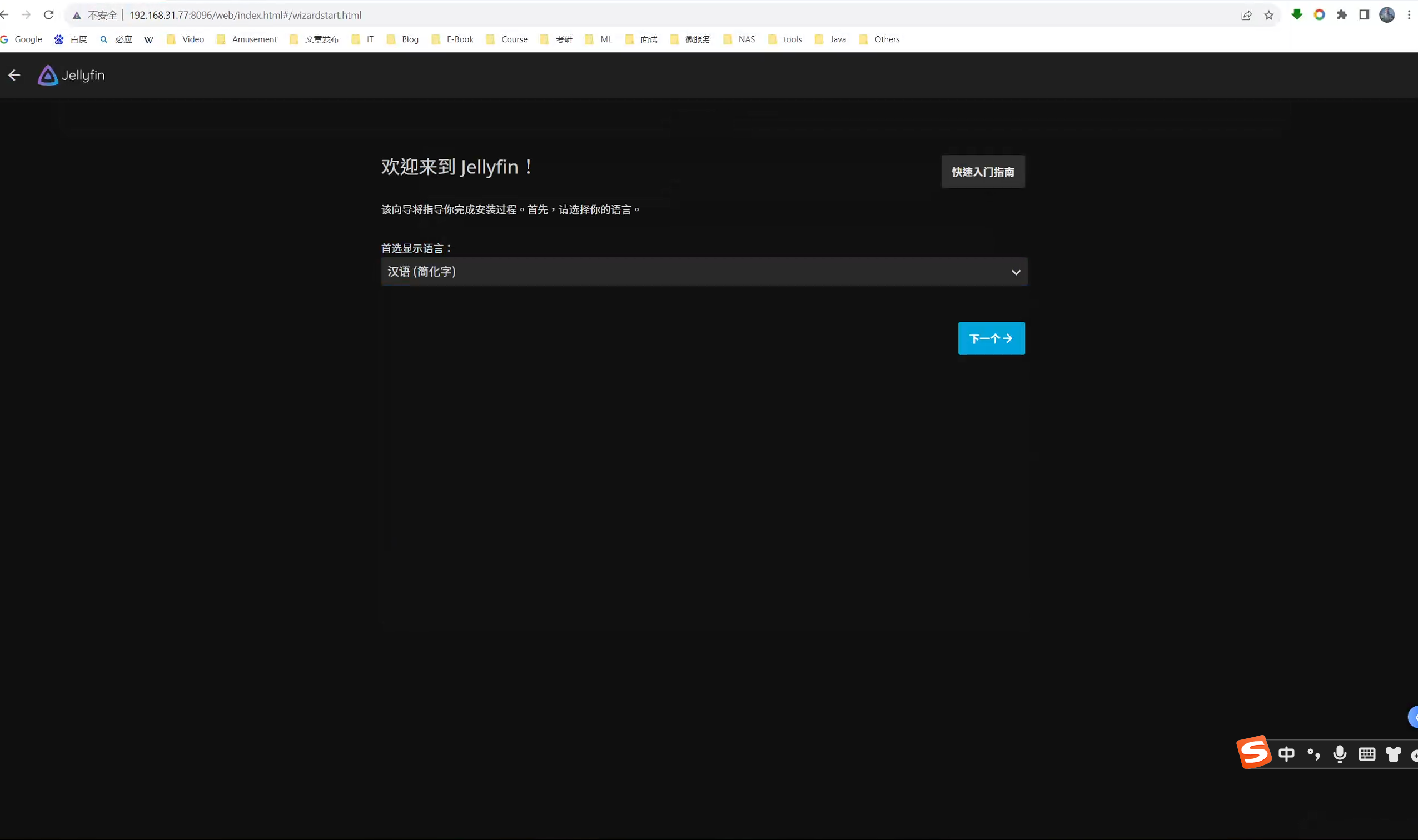Toggle Sogou 中 Chinese input mode
Image resolution: width=1418 pixels, height=840 pixels.
pos(1287,754)
